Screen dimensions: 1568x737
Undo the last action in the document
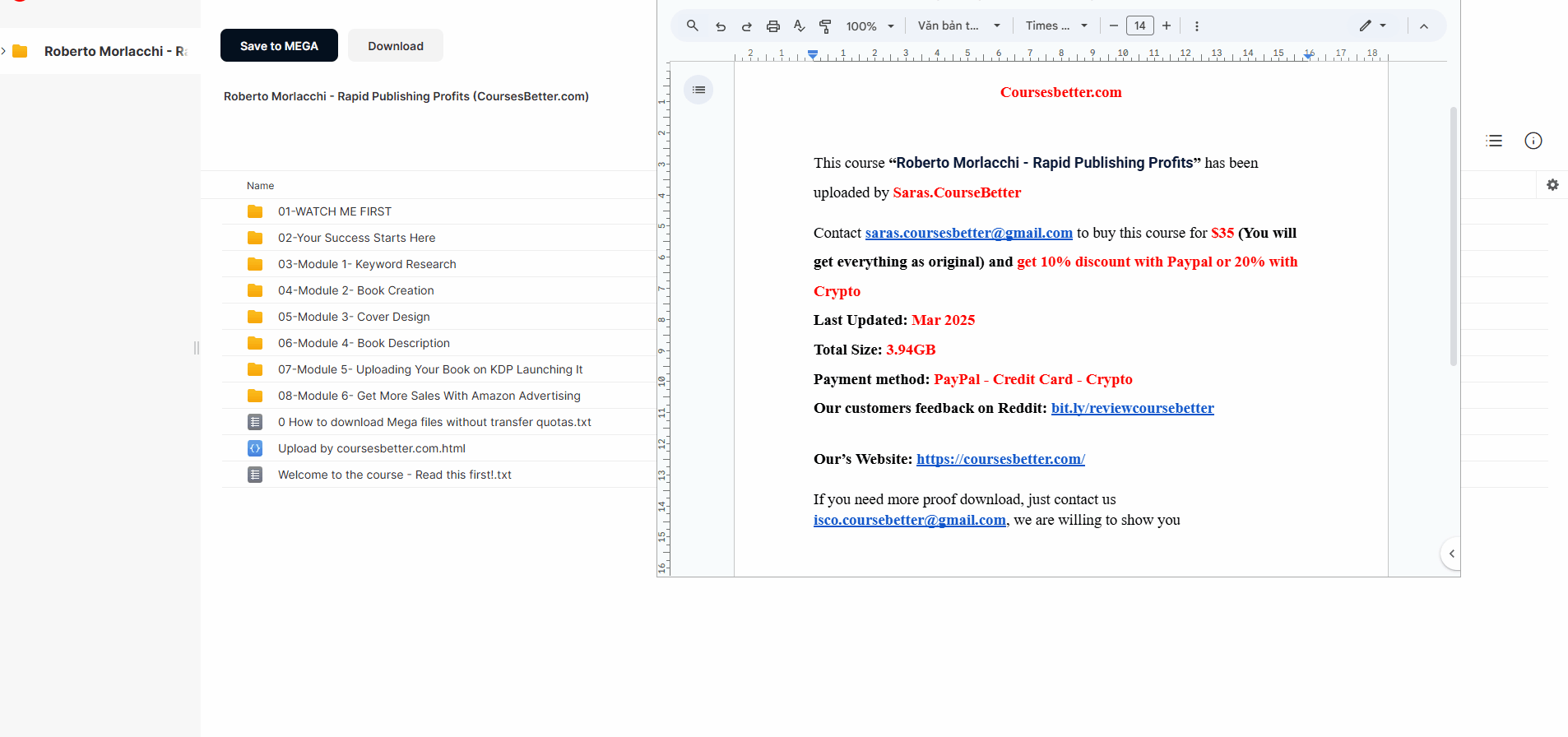point(721,26)
